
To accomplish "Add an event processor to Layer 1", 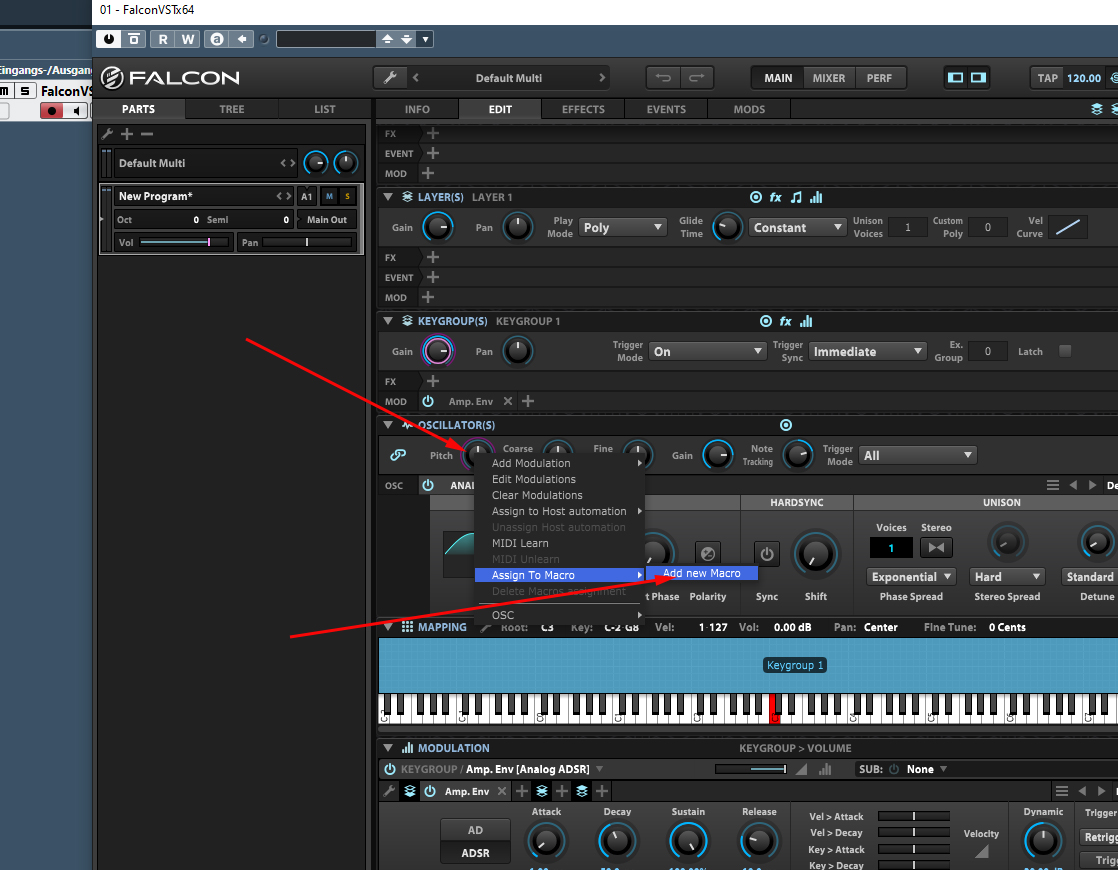I will 433,277.
